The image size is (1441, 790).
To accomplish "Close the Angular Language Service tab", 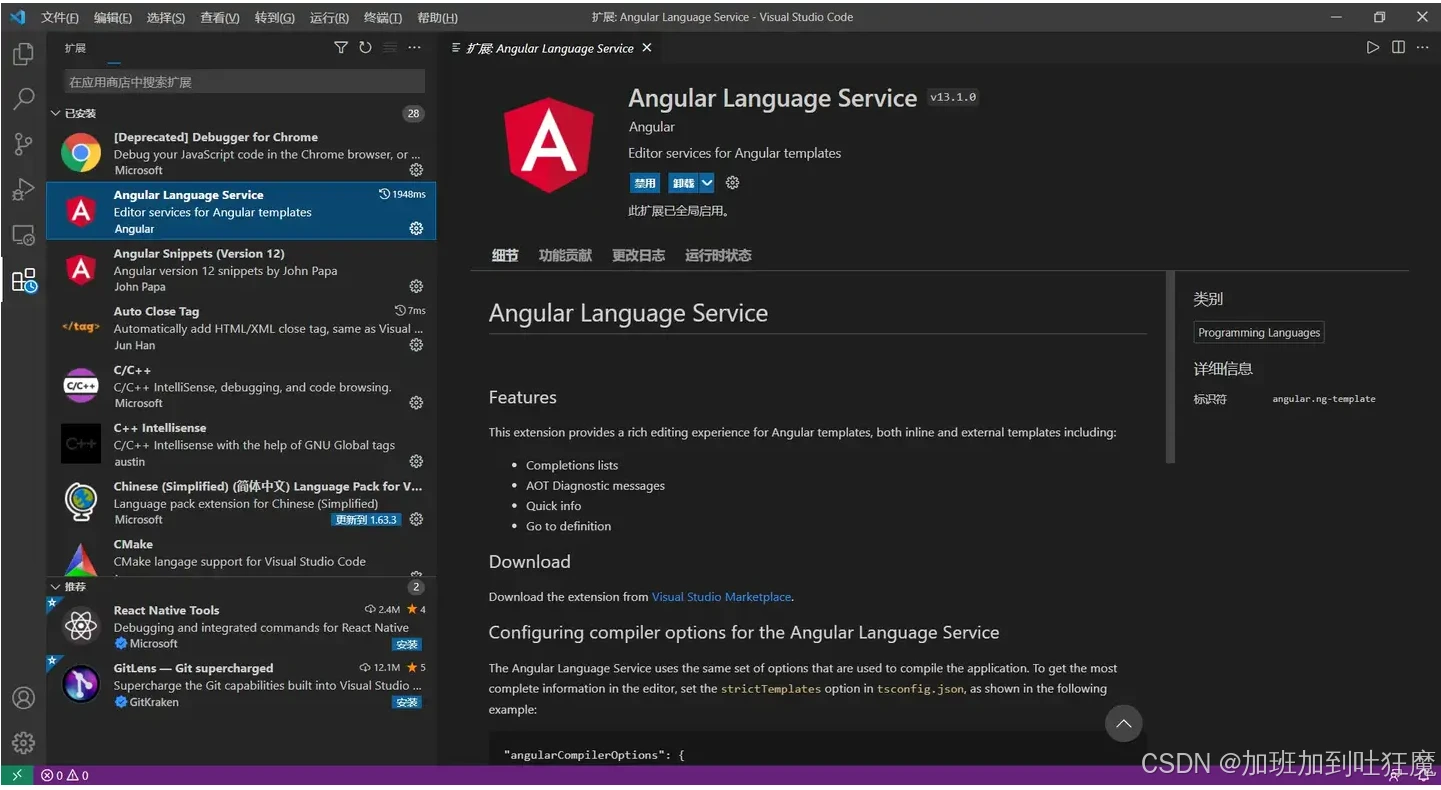I will pyautogui.click(x=647, y=48).
